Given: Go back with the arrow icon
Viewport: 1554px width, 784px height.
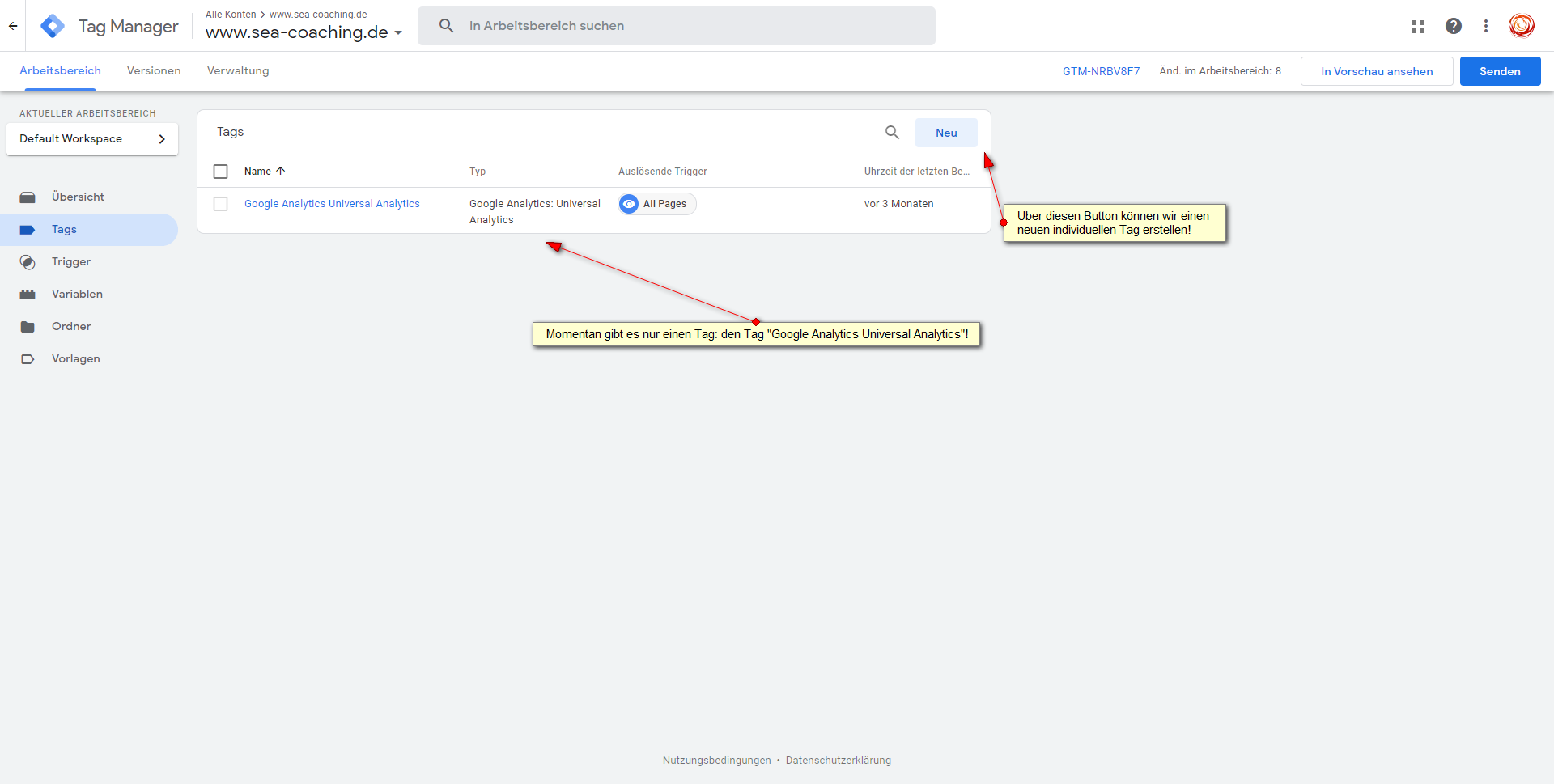Looking at the screenshot, I should [13, 26].
